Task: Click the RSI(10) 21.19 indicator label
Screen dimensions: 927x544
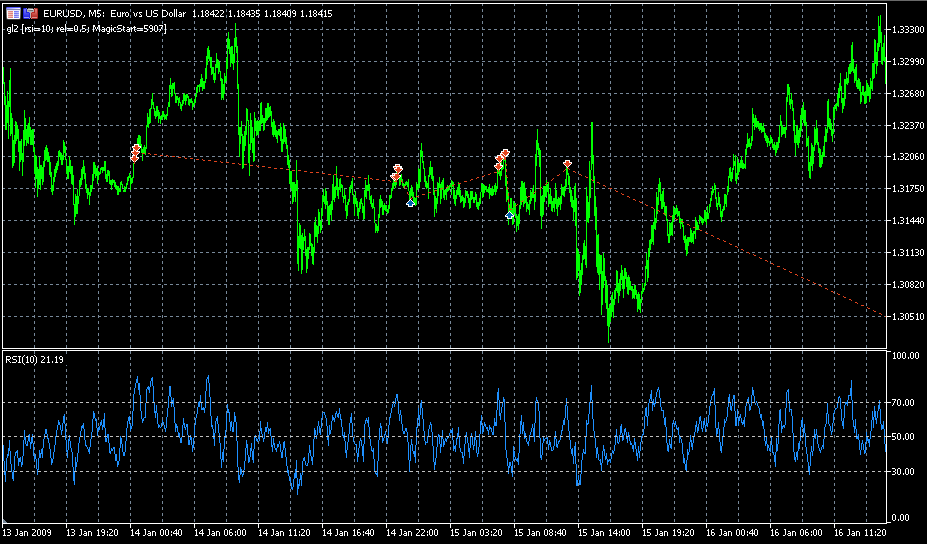Action: click(34, 359)
